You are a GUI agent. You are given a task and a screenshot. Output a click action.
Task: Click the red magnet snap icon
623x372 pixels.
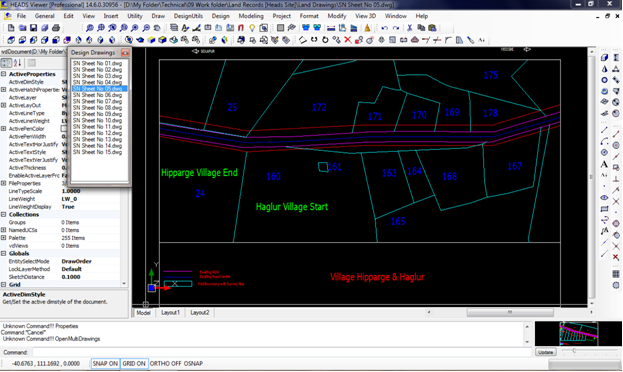241,28
